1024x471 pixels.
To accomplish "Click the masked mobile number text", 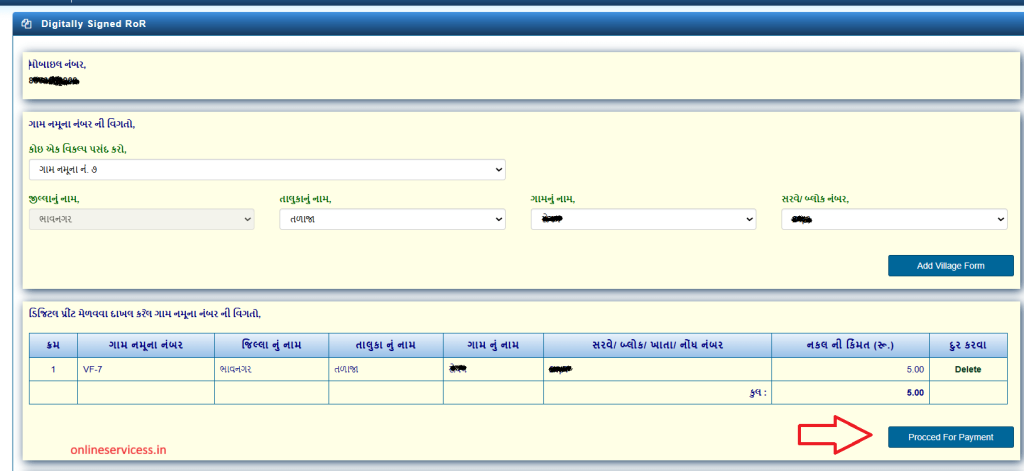I will click(x=55, y=78).
